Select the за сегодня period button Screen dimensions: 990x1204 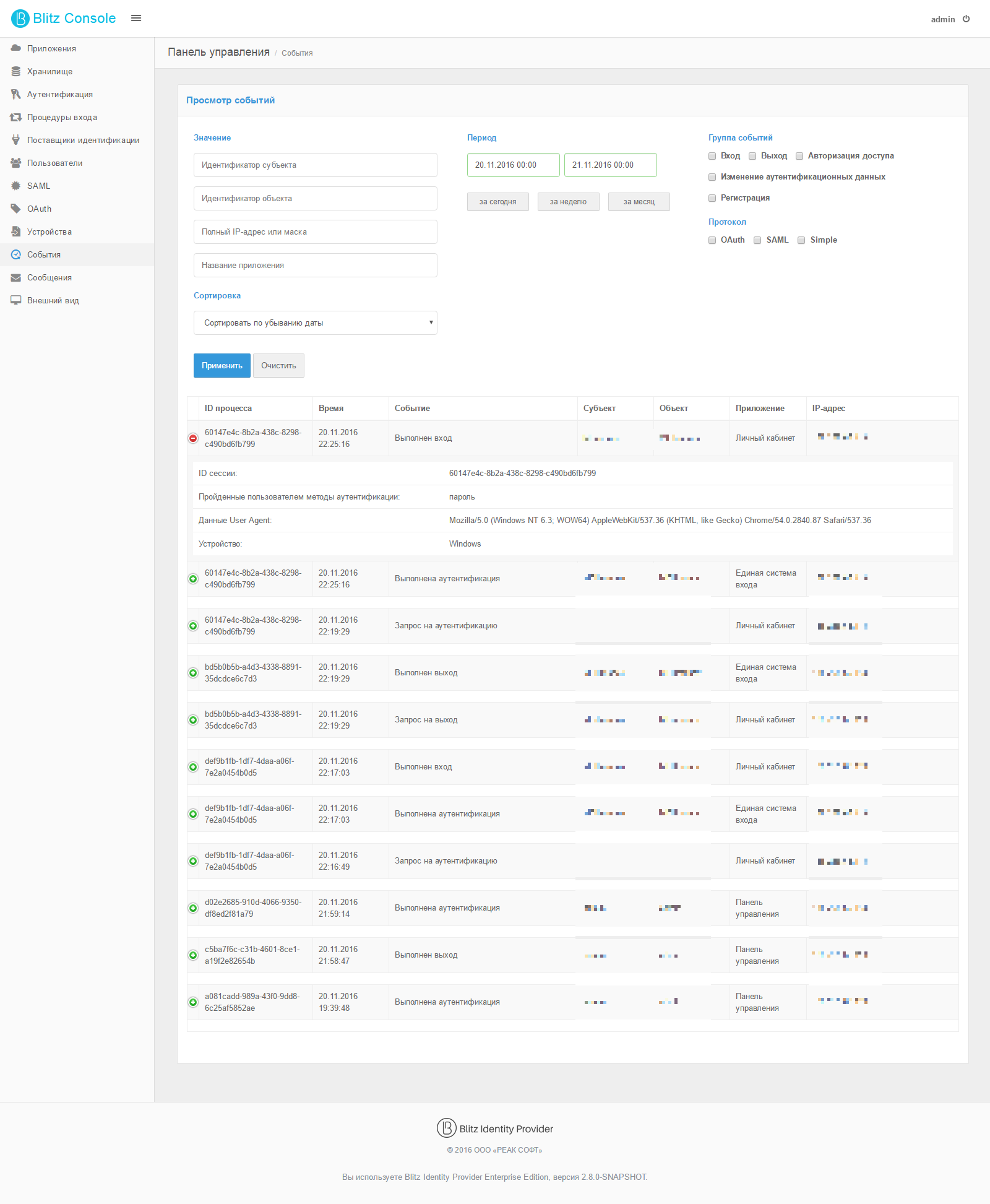pos(498,202)
